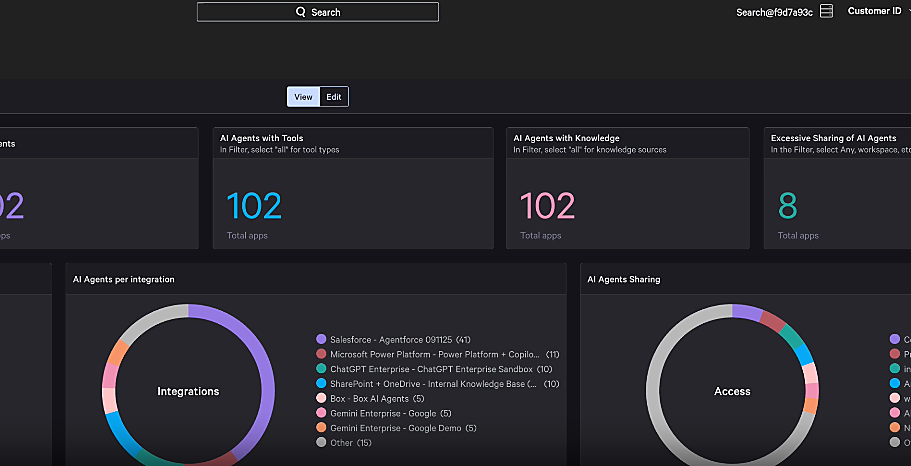Select SharePoint + OneDrive legend entry
911x466 pixels.
(321, 383)
